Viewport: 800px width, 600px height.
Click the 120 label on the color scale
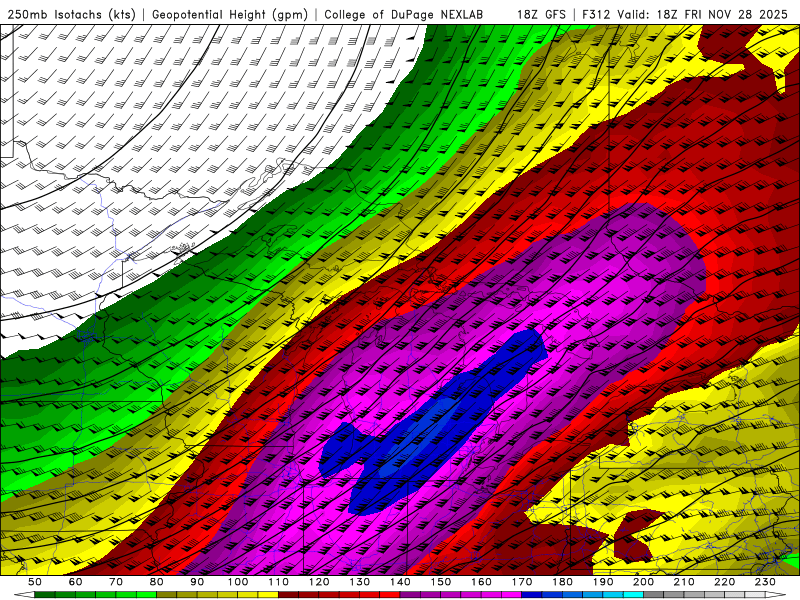[x=319, y=582]
